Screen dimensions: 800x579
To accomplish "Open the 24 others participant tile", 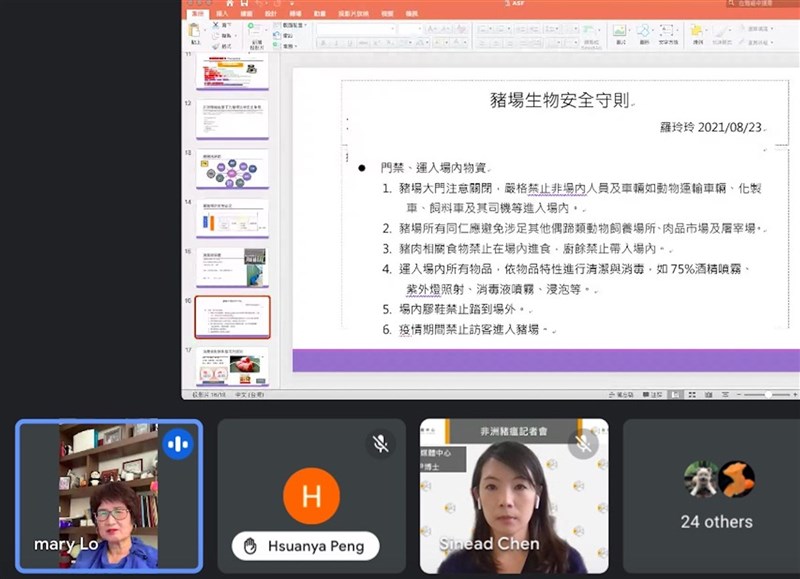I will pyautogui.click(x=711, y=496).
